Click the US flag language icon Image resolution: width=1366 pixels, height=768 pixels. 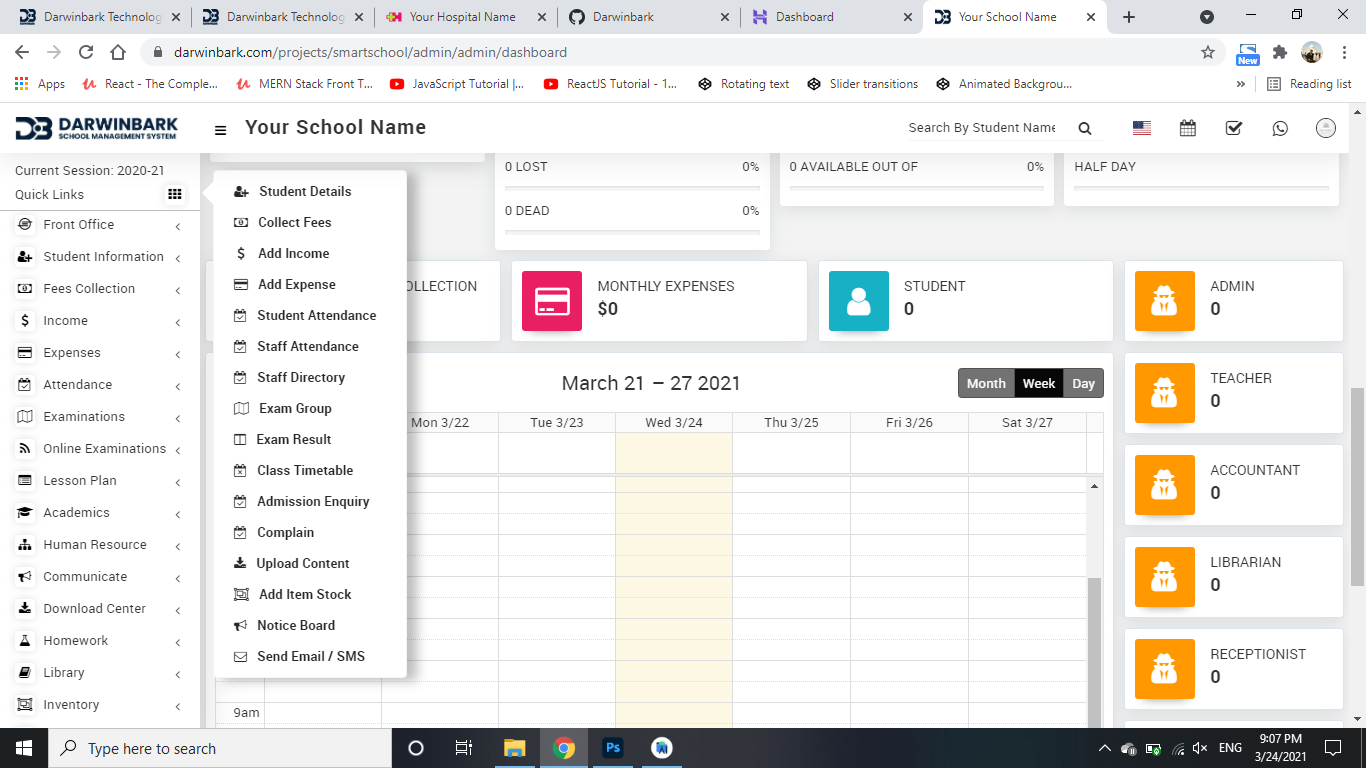(x=1141, y=128)
